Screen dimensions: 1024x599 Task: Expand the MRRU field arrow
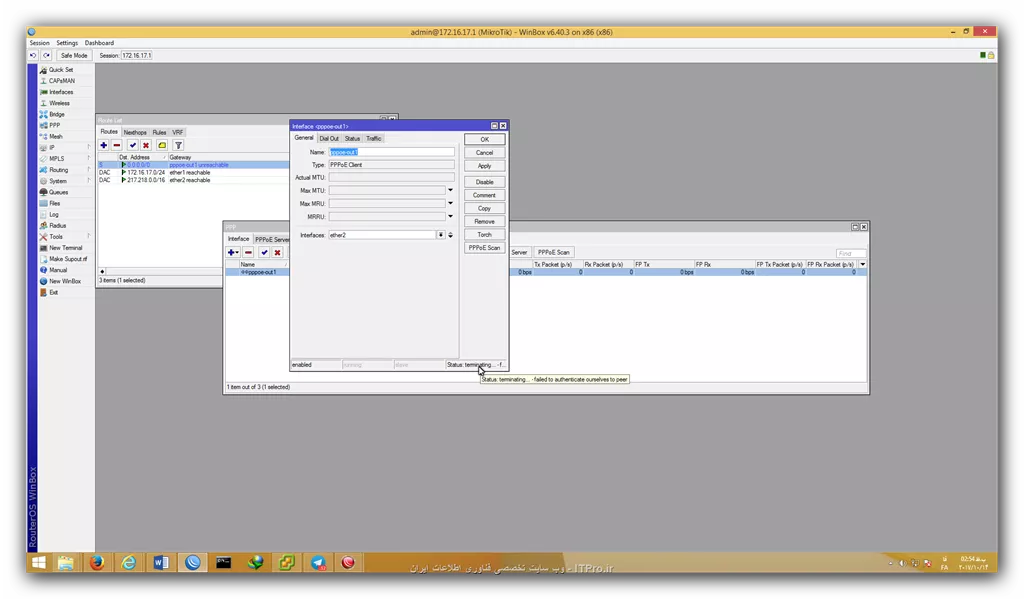[x=450, y=216]
